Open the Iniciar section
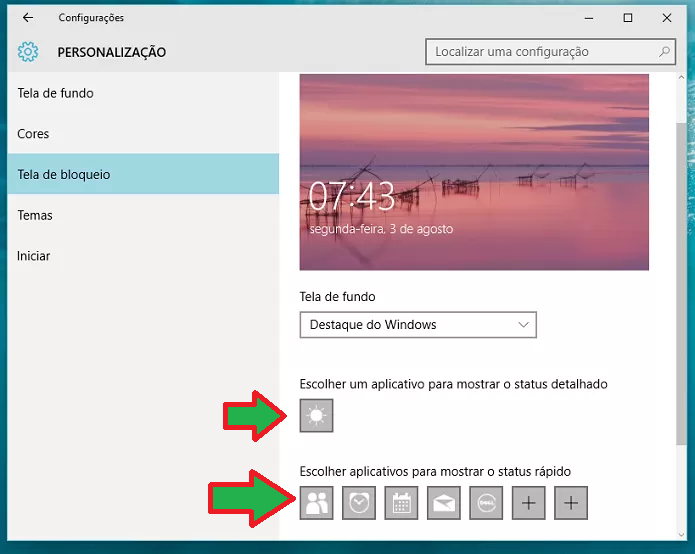Viewport: 695px width, 554px height. click(143, 256)
